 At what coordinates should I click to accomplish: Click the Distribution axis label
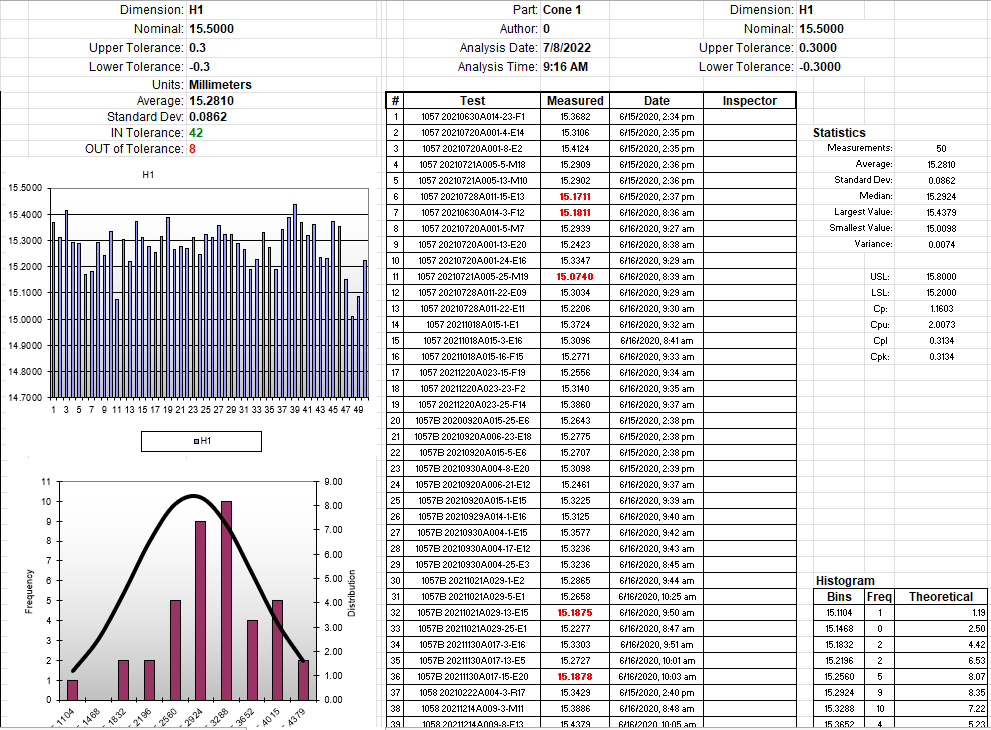click(351, 593)
